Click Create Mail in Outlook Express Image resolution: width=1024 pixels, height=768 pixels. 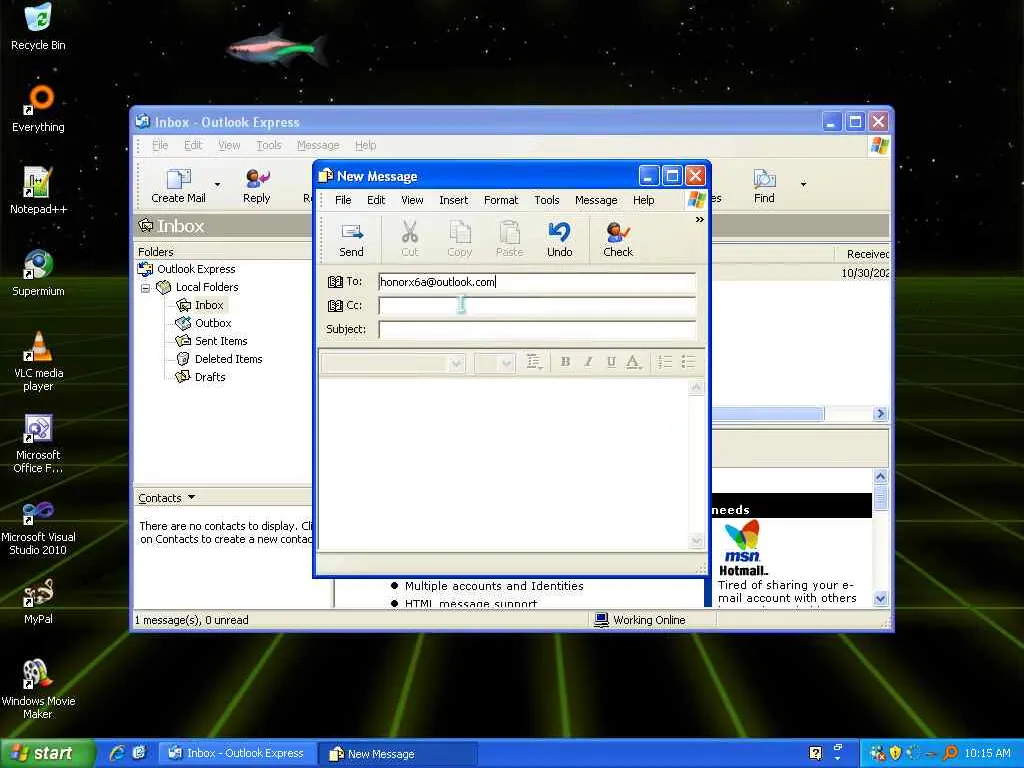click(x=178, y=185)
